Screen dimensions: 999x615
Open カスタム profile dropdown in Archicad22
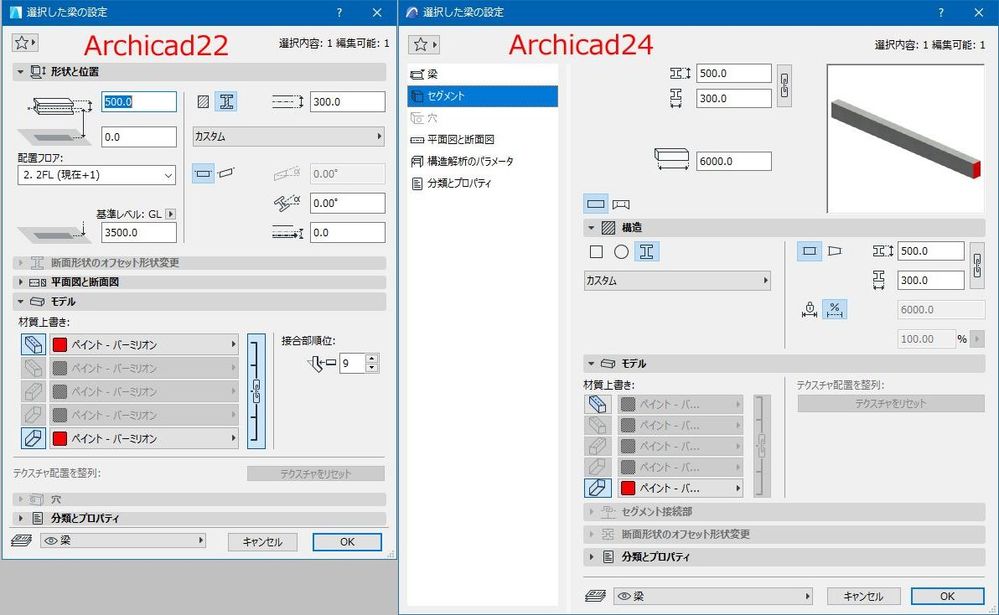[289, 136]
